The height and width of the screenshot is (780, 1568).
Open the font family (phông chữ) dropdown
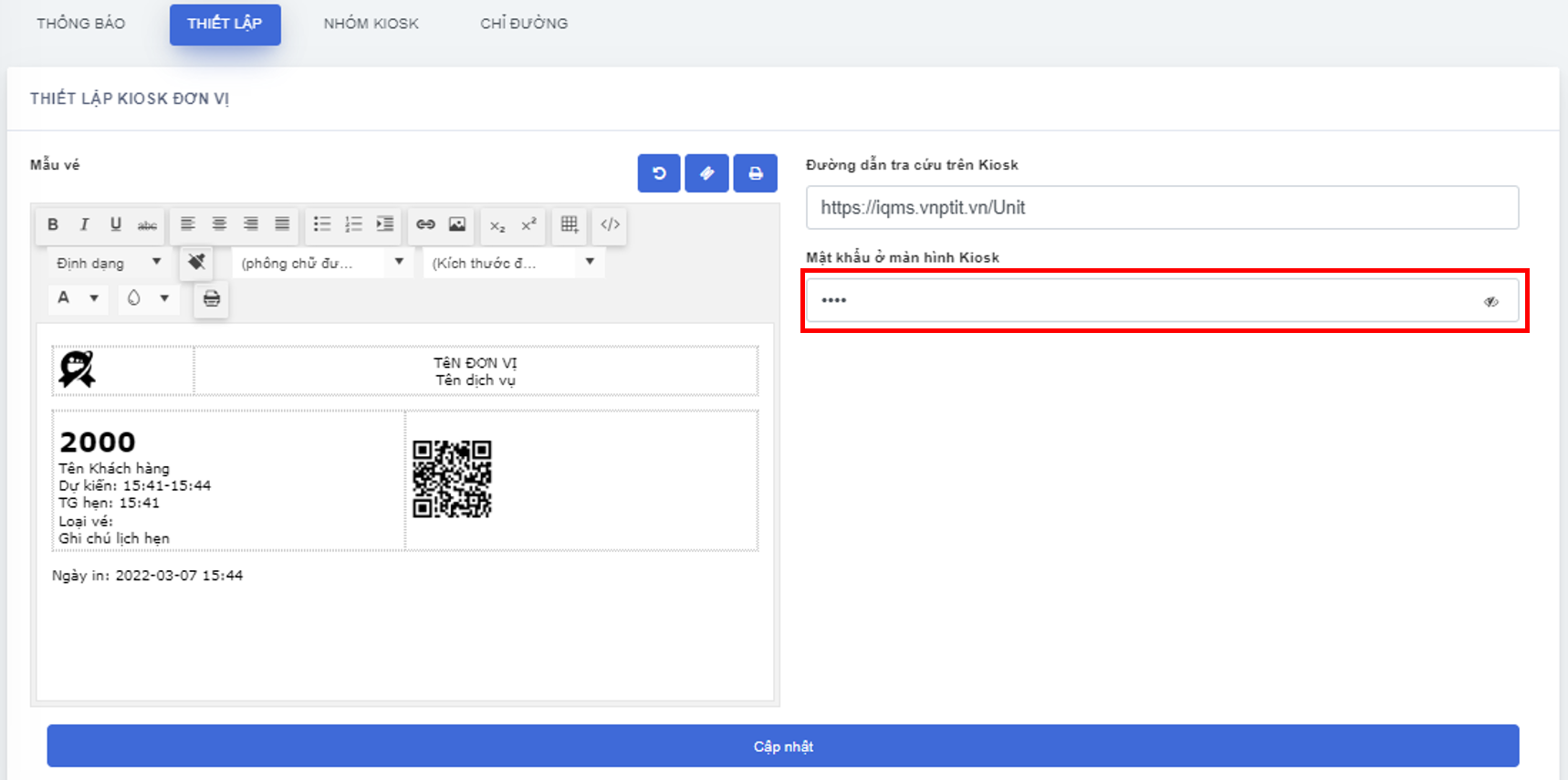click(322, 263)
